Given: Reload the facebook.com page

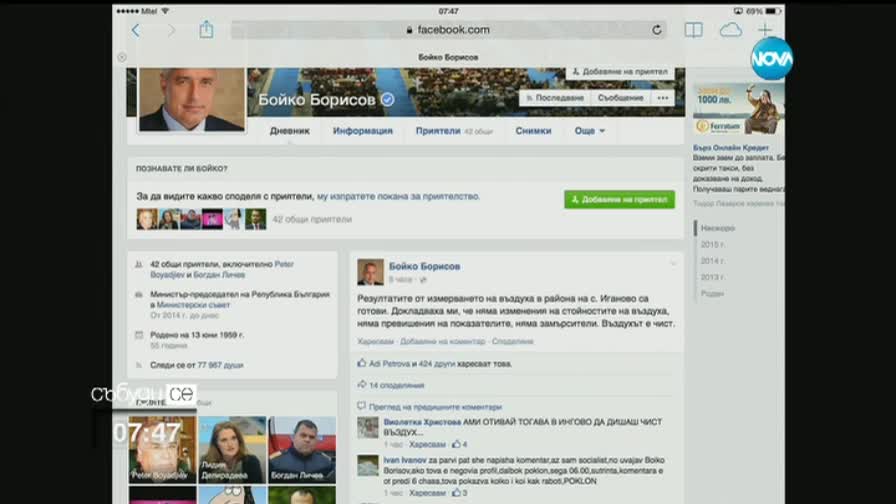Looking at the screenshot, I should click(x=657, y=30).
